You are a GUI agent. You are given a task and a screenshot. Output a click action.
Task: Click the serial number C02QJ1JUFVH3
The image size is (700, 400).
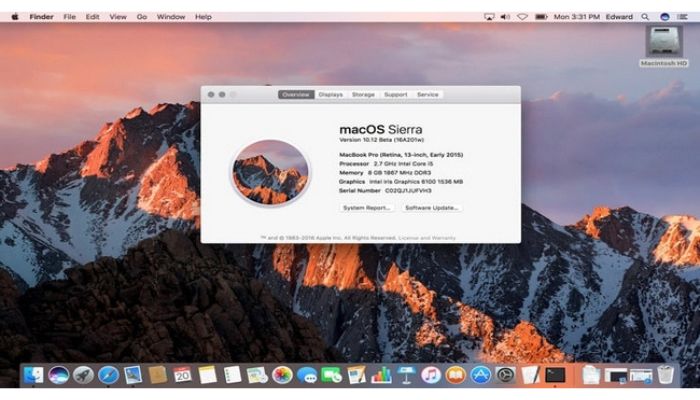coord(408,191)
